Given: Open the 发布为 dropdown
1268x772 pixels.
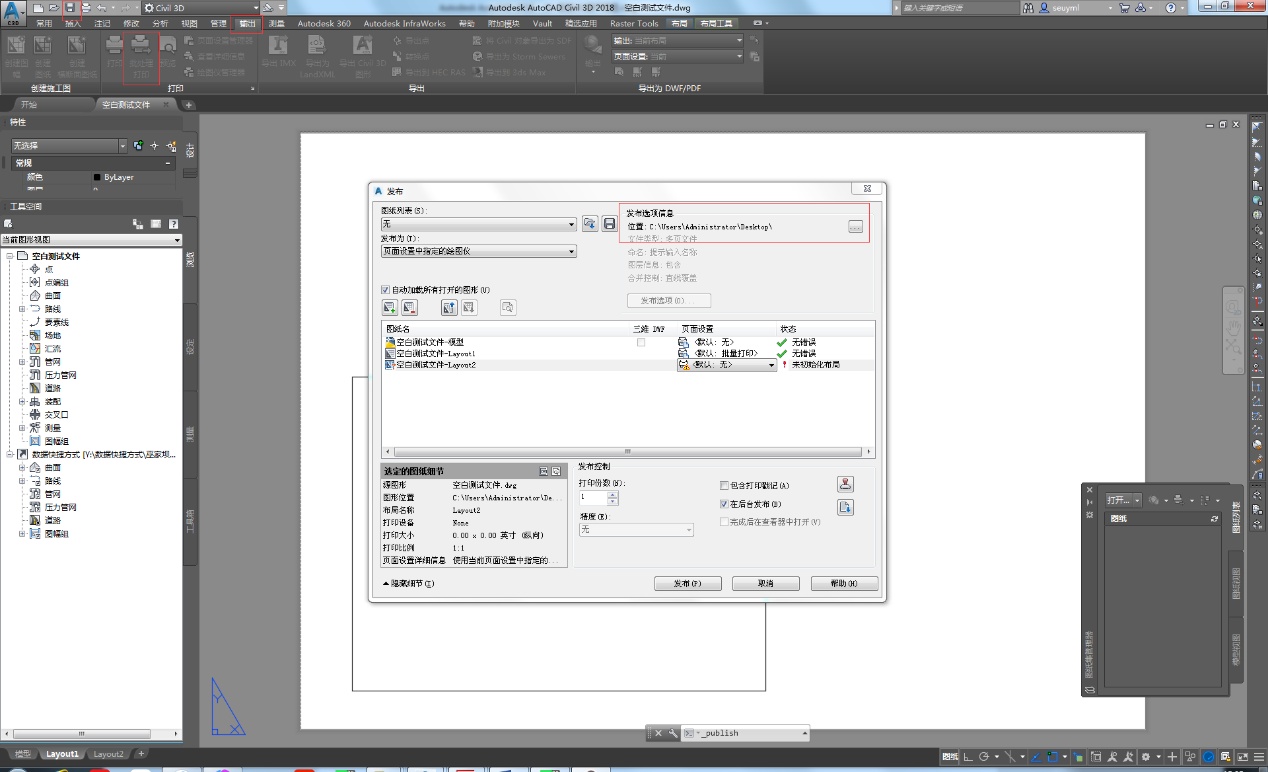Looking at the screenshot, I should tap(478, 251).
